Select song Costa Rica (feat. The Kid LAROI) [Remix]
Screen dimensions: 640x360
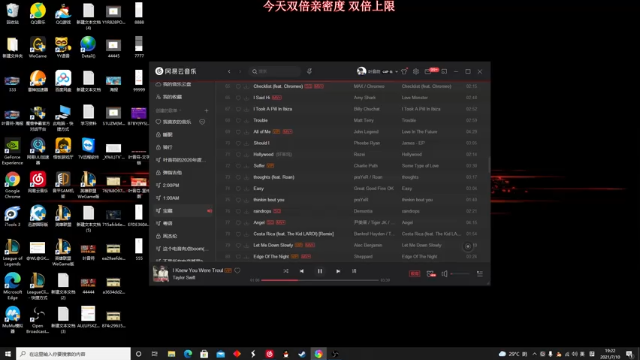(x=293, y=234)
